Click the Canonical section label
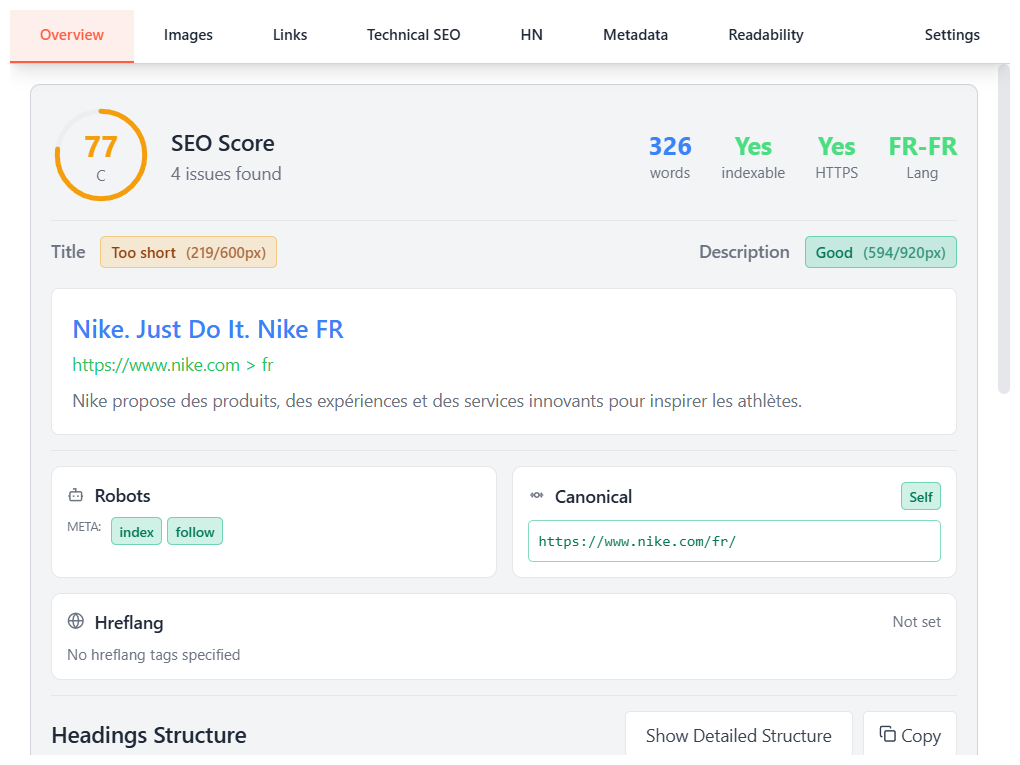Image resolution: width=1020 pixels, height=765 pixels. coord(593,497)
